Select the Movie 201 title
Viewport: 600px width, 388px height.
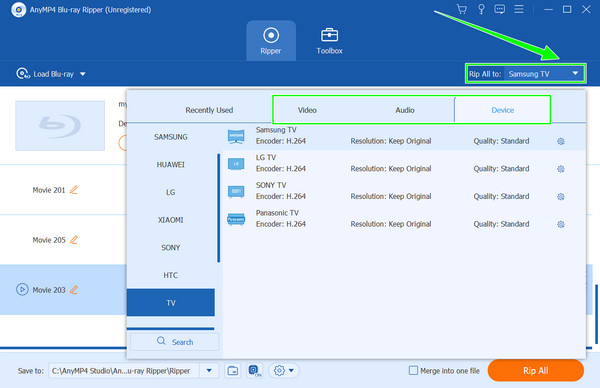click(49, 190)
